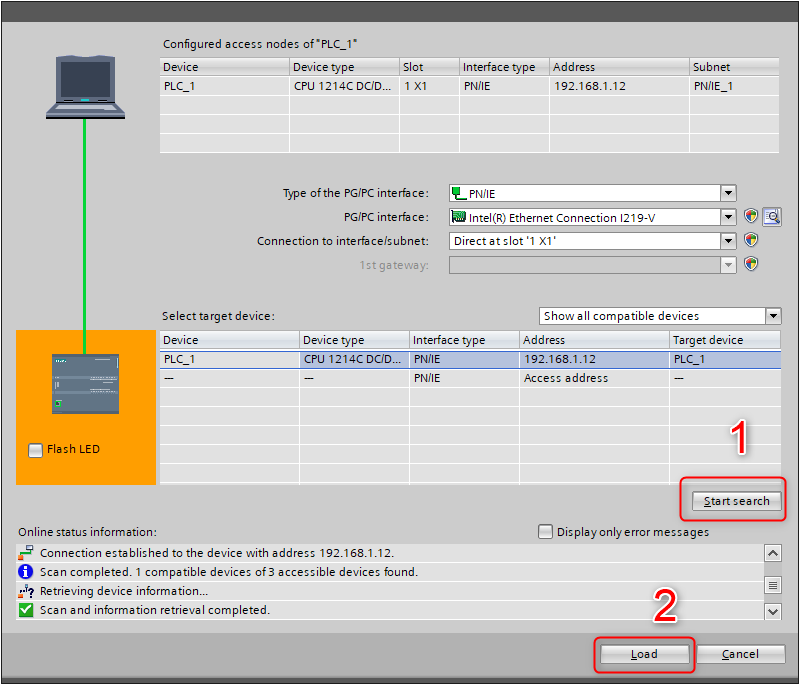Click shield icon beside Connection to interface/subnet

(751, 241)
